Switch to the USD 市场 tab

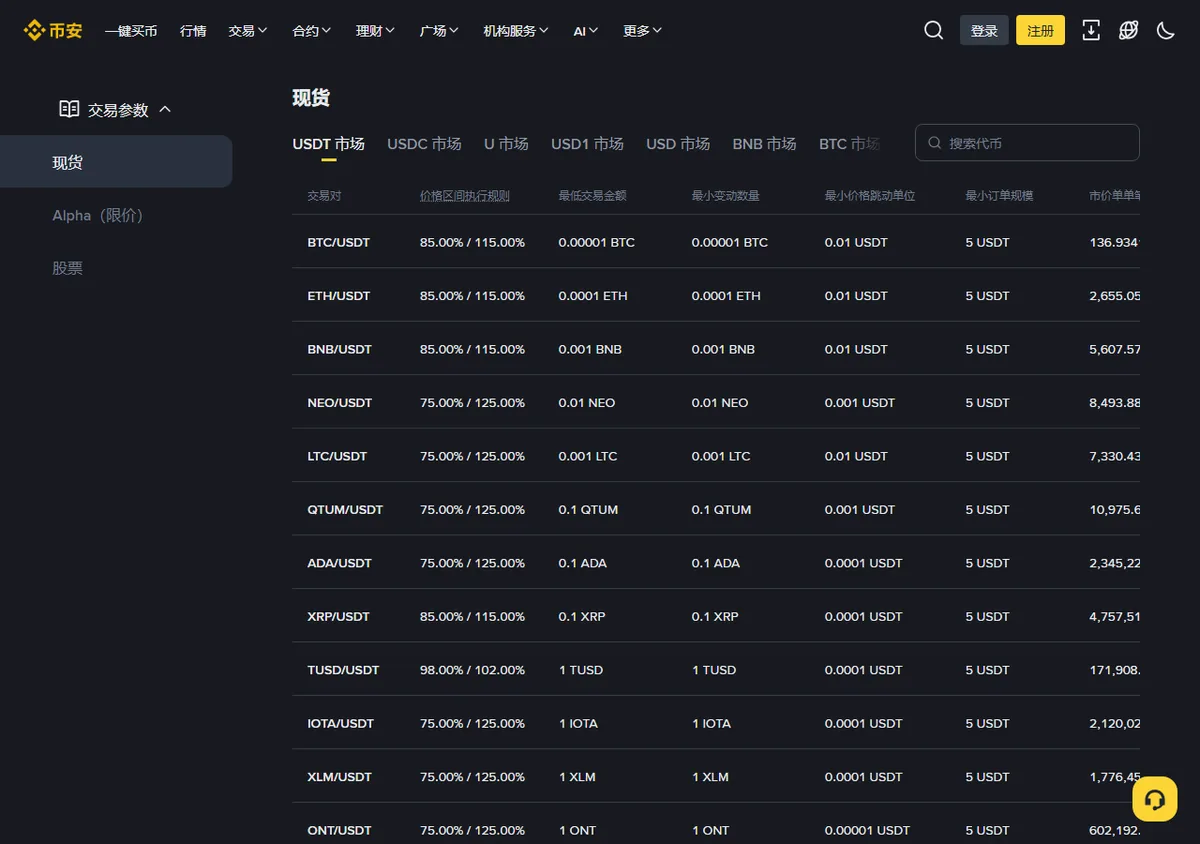(x=678, y=144)
